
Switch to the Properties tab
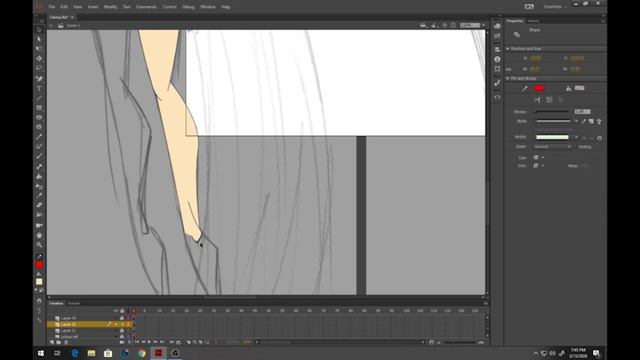point(515,21)
